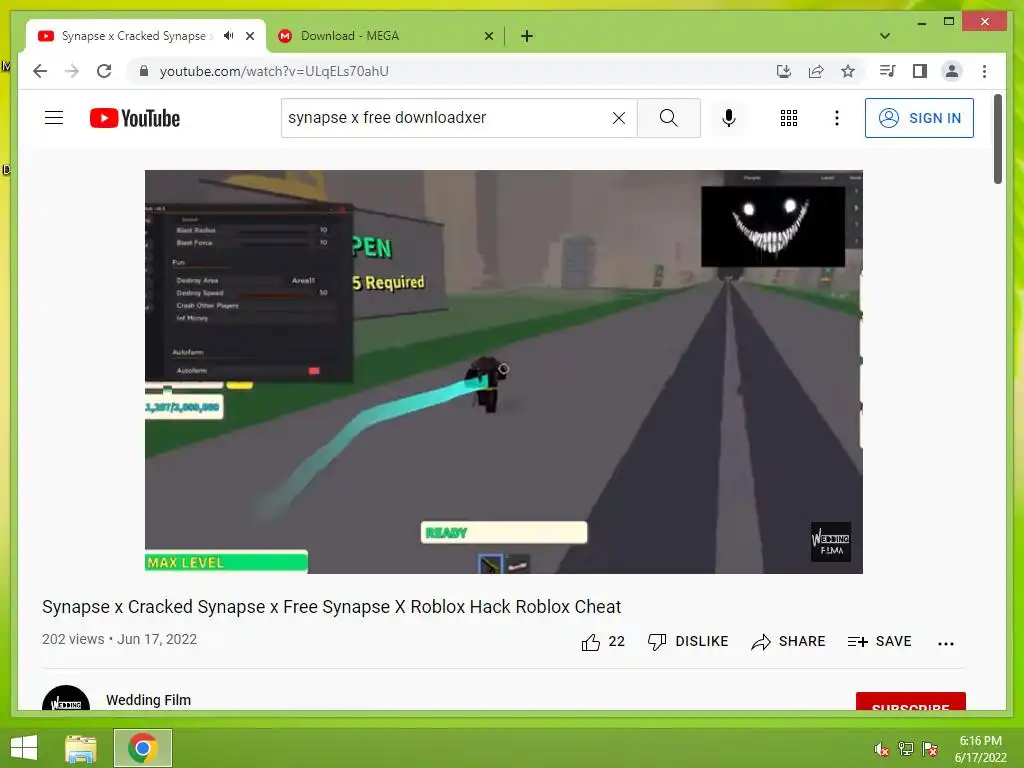This screenshot has width=1024, height=768.
Task: Open YouTube settings three-dot menu
Action: [x=837, y=118]
